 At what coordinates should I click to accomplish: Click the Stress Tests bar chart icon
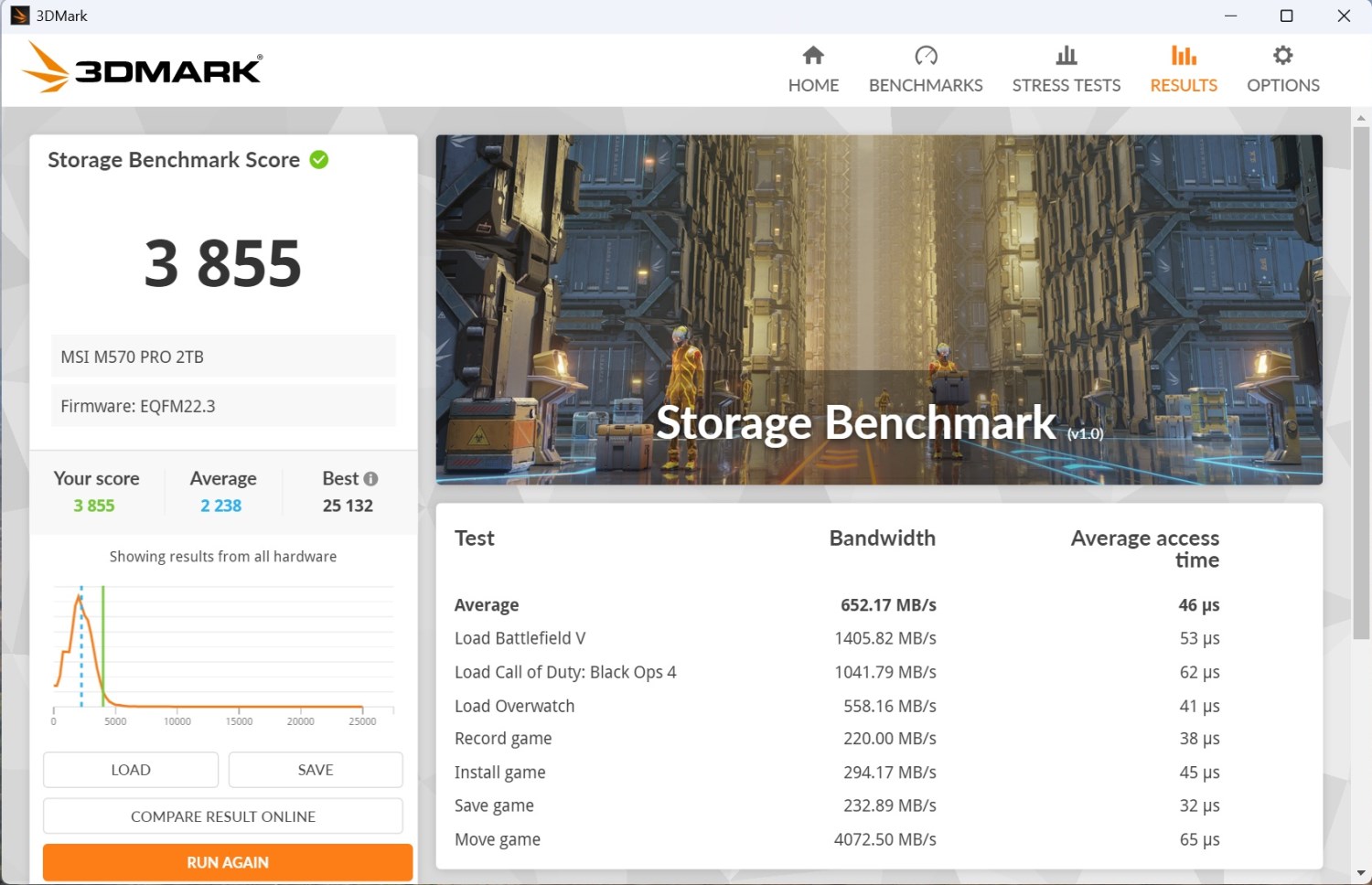pos(1066,56)
